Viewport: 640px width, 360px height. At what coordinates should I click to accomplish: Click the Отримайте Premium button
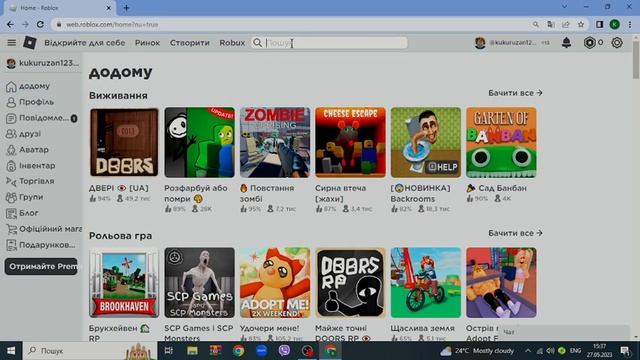click(x=41, y=267)
